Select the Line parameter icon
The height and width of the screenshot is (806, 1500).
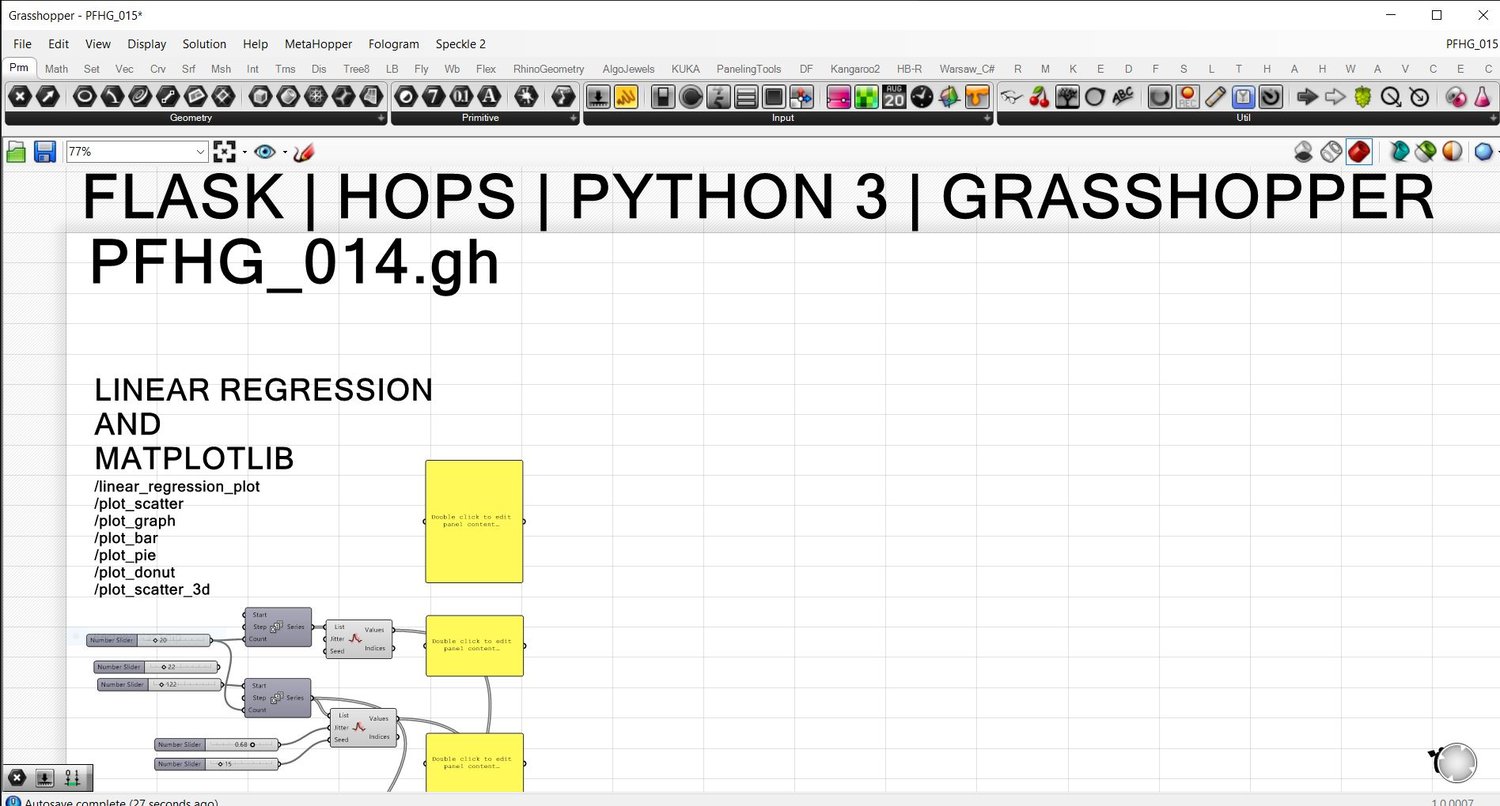tap(168, 97)
